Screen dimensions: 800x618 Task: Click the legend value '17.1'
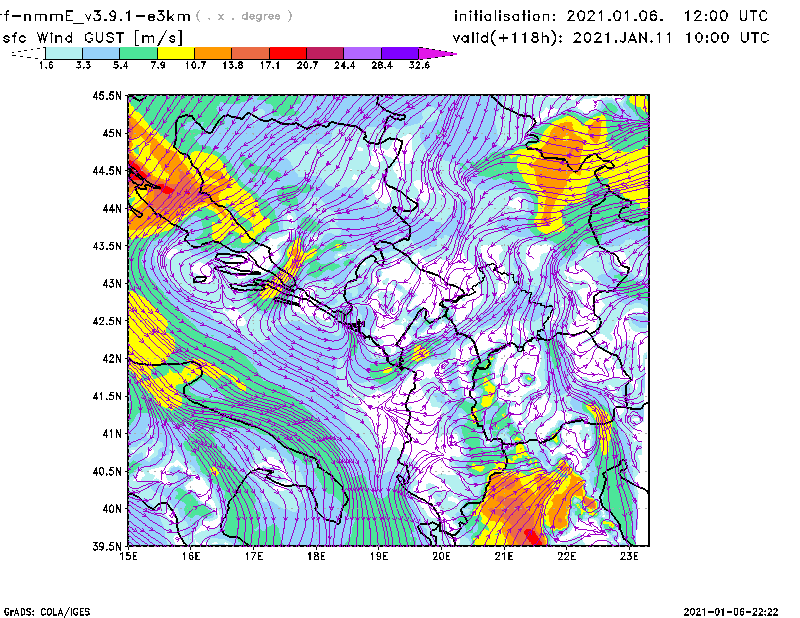click(x=270, y=65)
